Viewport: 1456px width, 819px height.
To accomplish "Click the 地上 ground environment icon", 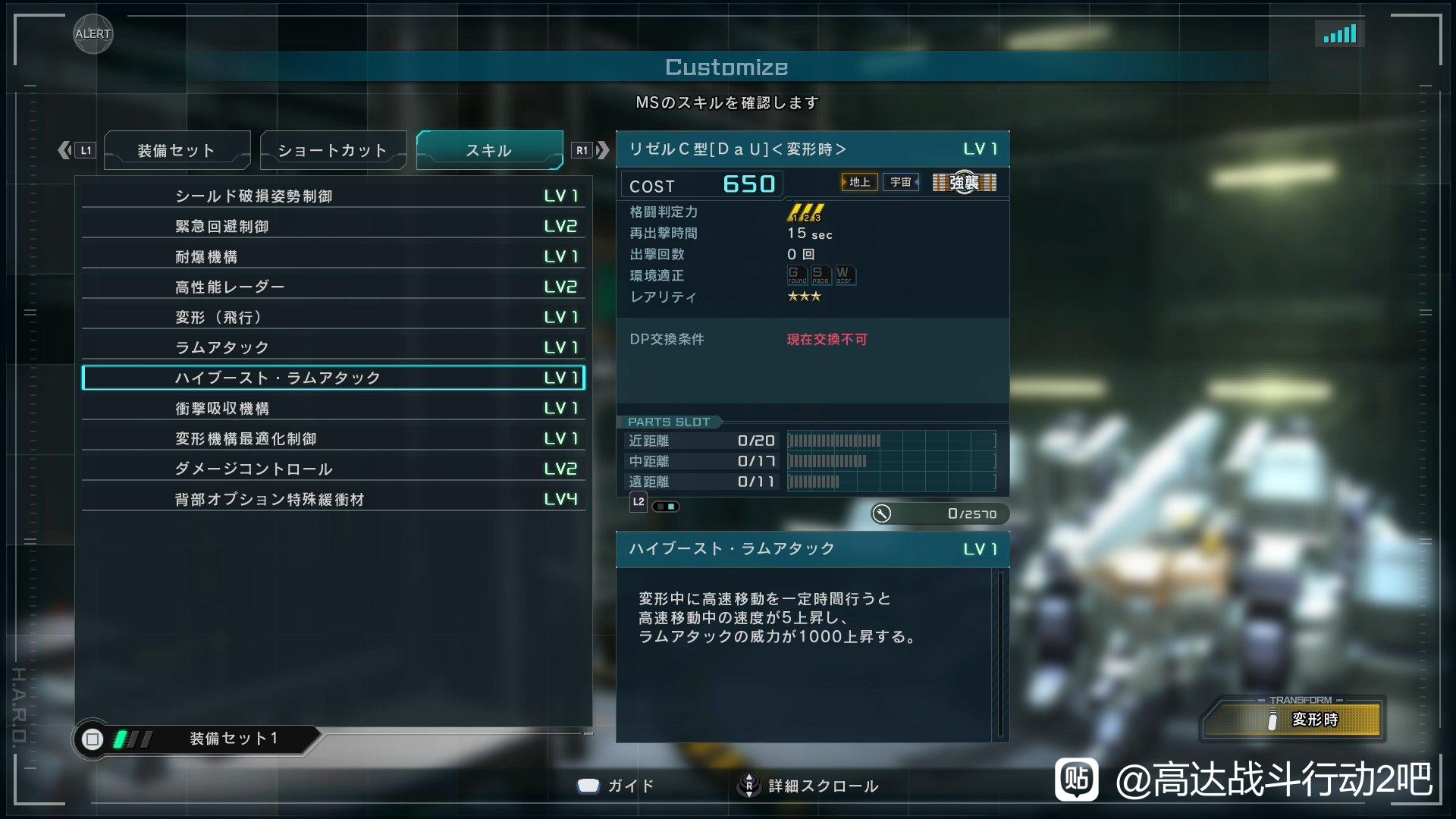I will click(x=859, y=182).
